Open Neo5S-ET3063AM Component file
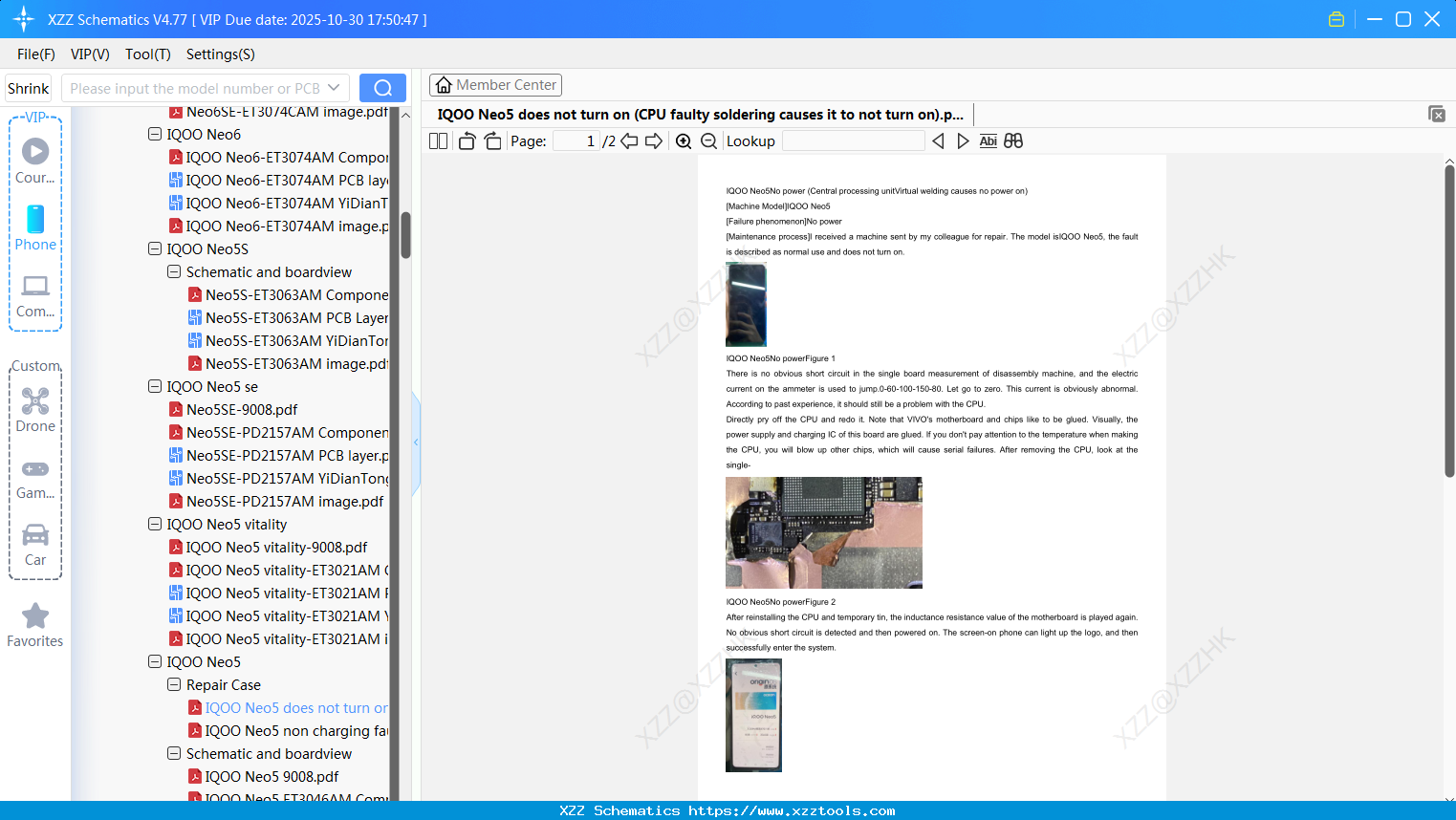Viewport: 1456px width, 820px height. 288,294
